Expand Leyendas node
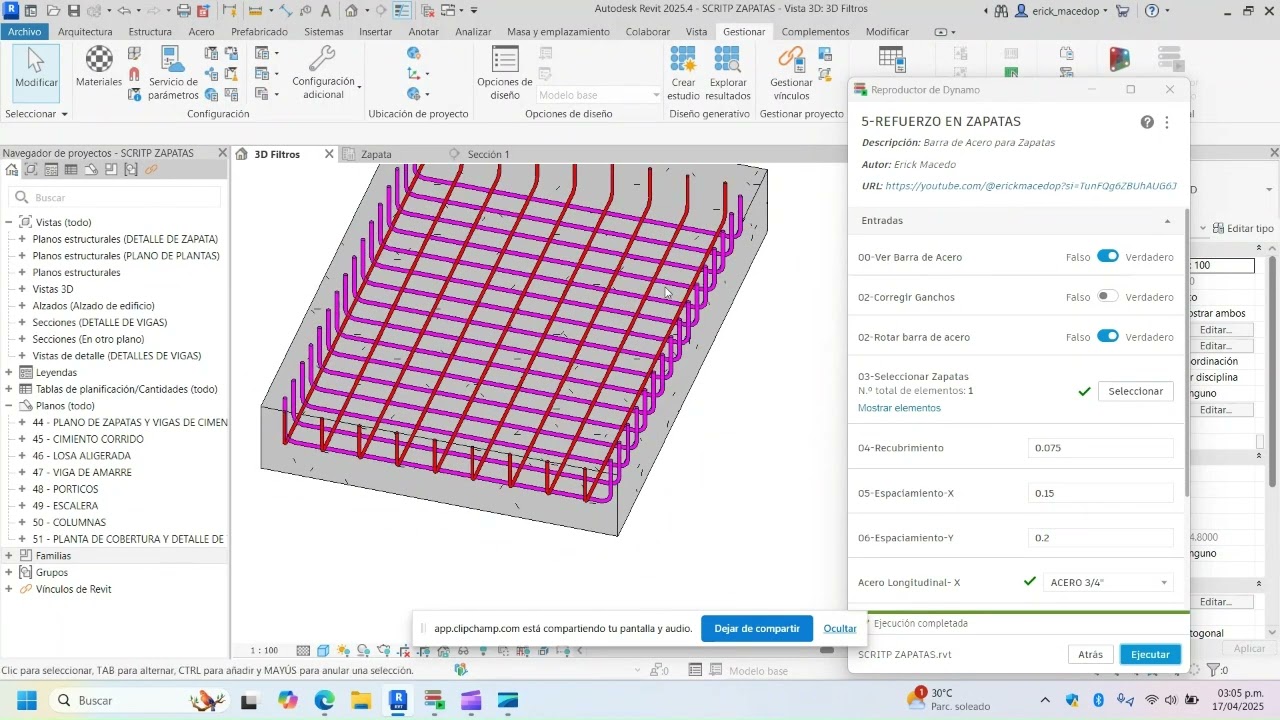This screenshot has width=1280, height=720. click(9, 372)
